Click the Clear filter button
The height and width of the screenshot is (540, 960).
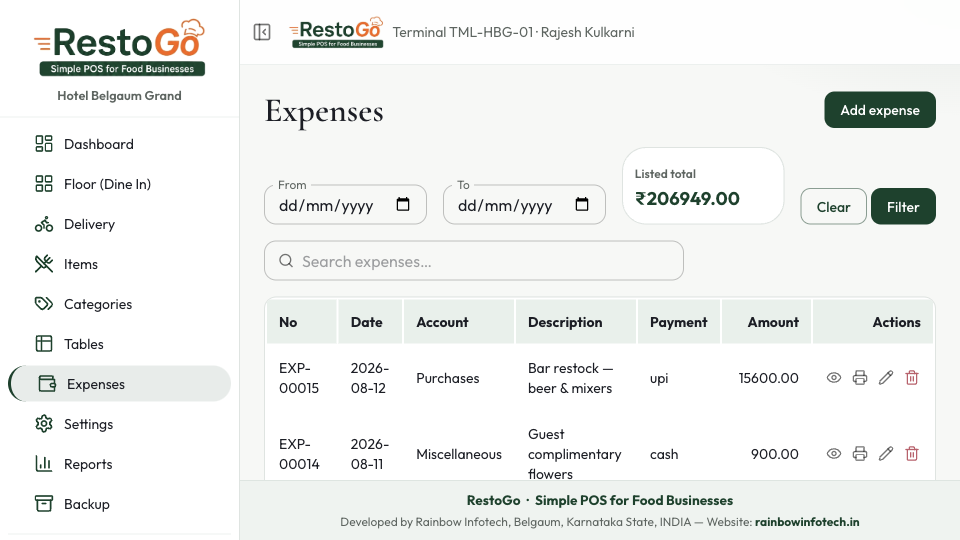833,207
